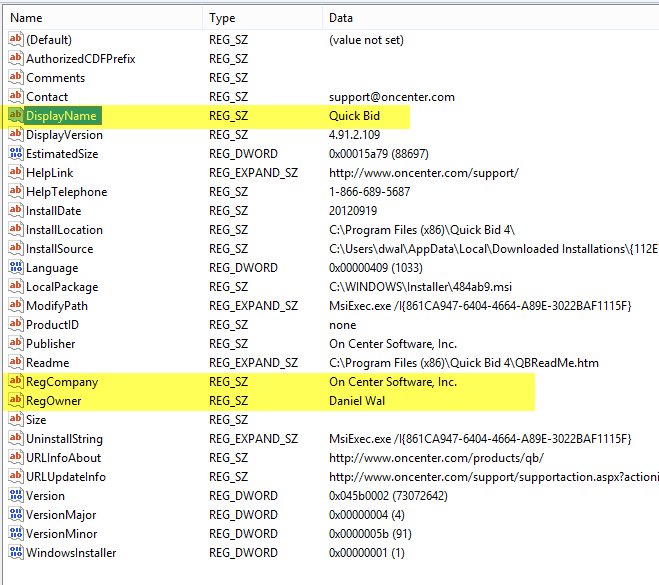659x585 pixels.
Task: Click the 'Quick Bid' data cell
Action: coord(354,116)
